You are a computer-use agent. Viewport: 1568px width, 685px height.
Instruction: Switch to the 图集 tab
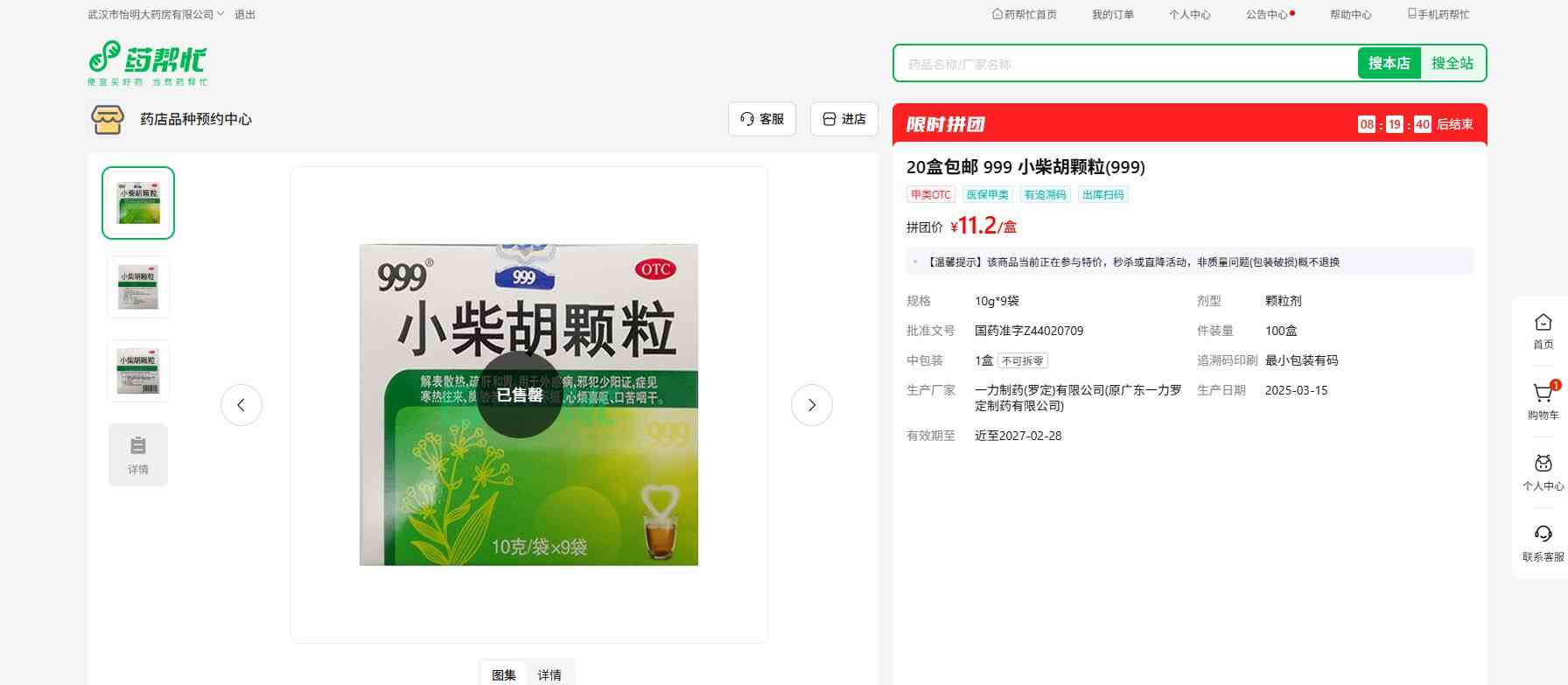[x=503, y=675]
